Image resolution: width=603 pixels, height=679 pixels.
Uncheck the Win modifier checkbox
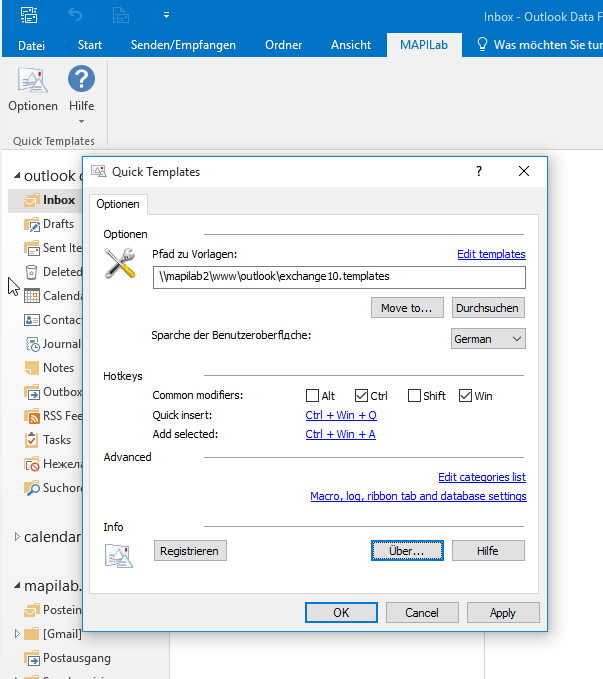pyautogui.click(x=465, y=396)
